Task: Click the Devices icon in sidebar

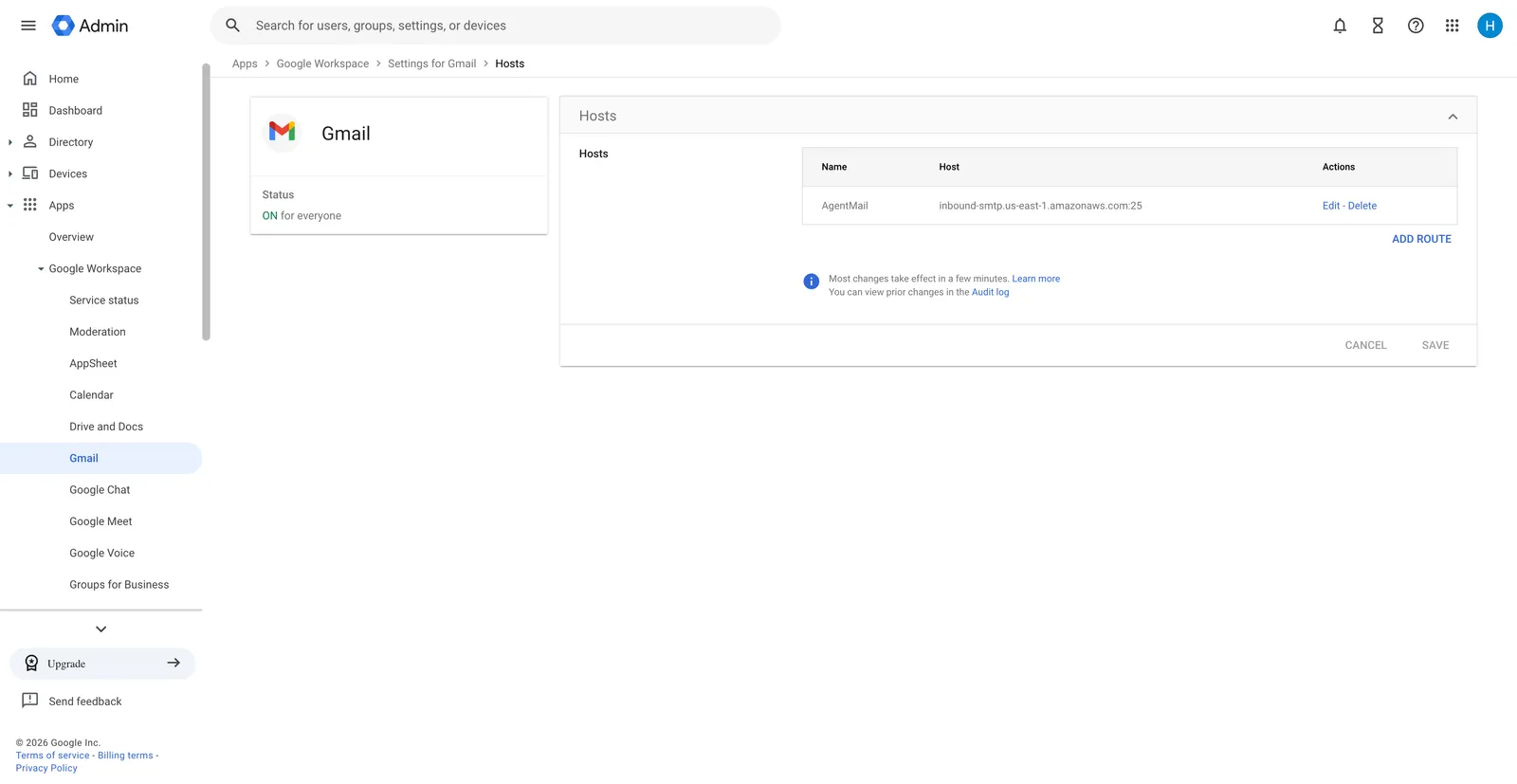Action: point(30,173)
